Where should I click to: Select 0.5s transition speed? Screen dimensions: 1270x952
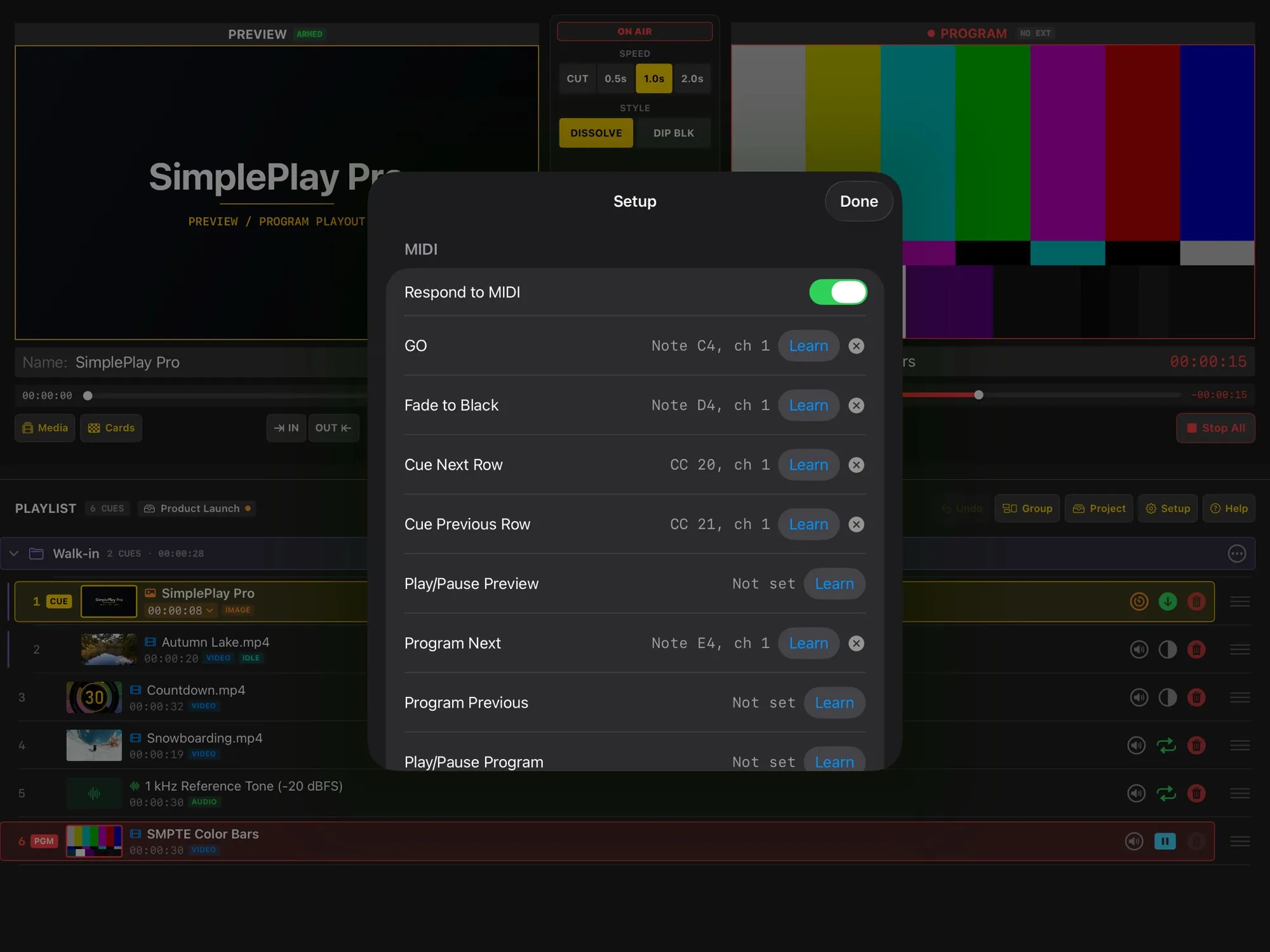(x=615, y=79)
